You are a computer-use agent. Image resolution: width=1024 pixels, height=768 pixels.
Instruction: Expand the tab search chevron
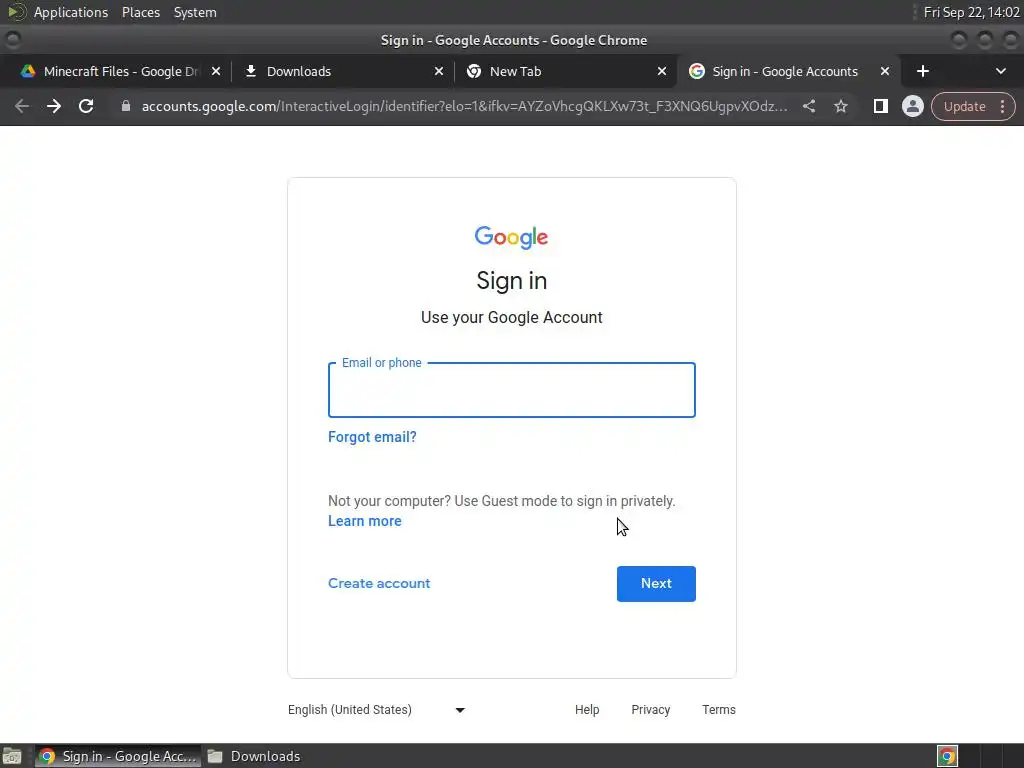click(1000, 71)
